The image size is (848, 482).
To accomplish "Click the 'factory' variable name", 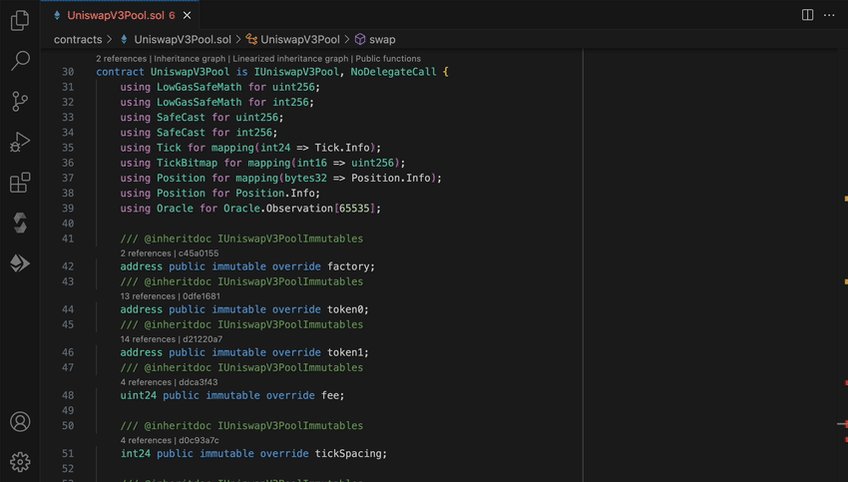I will pos(348,266).
